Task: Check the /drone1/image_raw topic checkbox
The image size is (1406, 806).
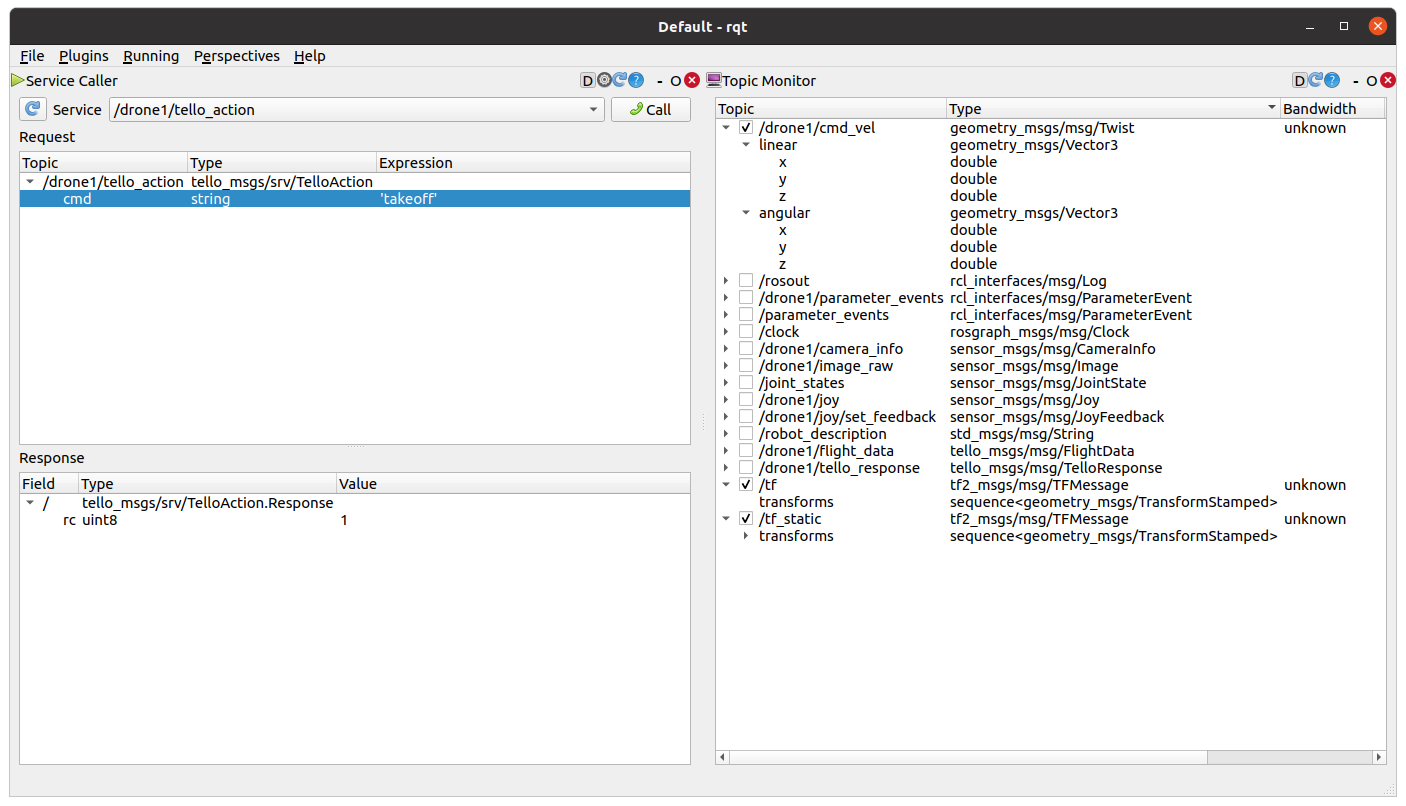Action: [746, 366]
